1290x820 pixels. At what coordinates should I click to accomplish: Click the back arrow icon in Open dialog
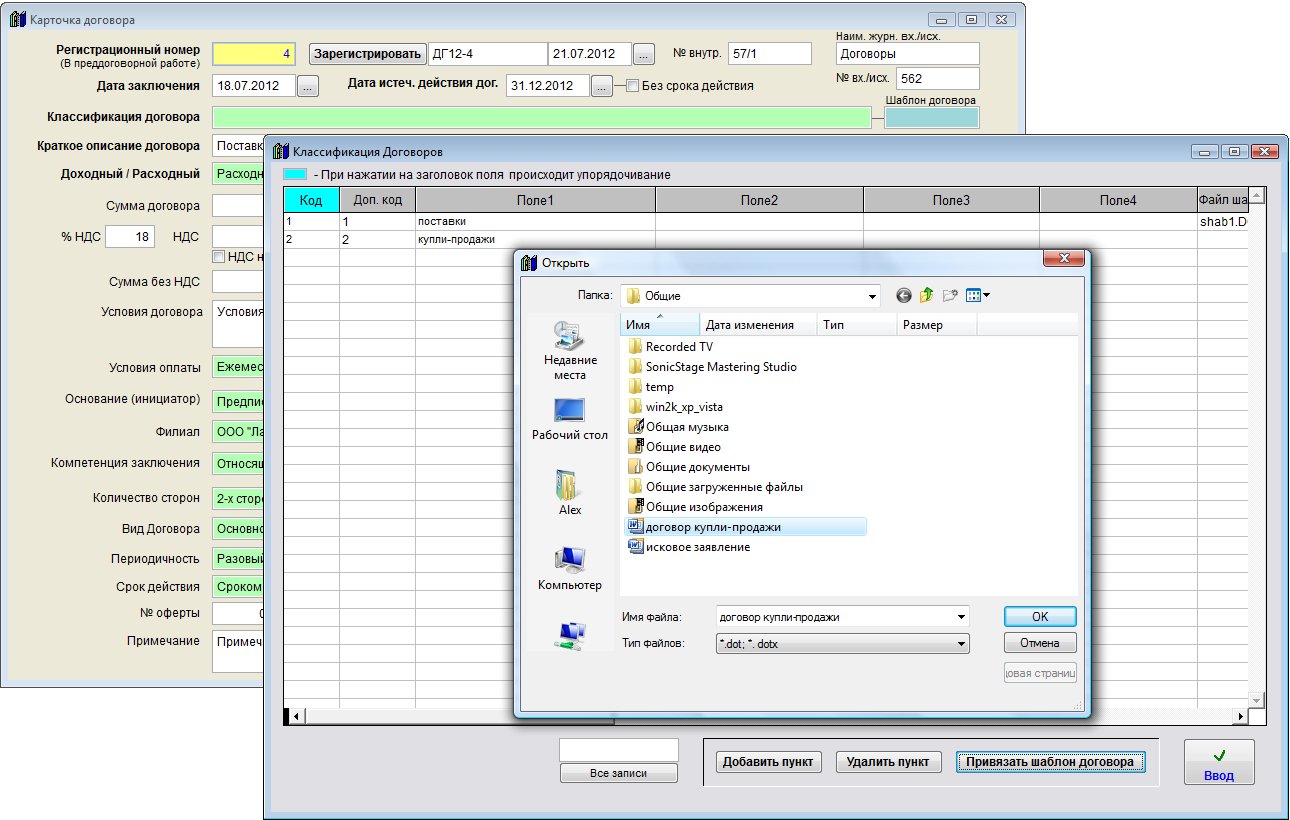pyautogui.click(x=904, y=296)
